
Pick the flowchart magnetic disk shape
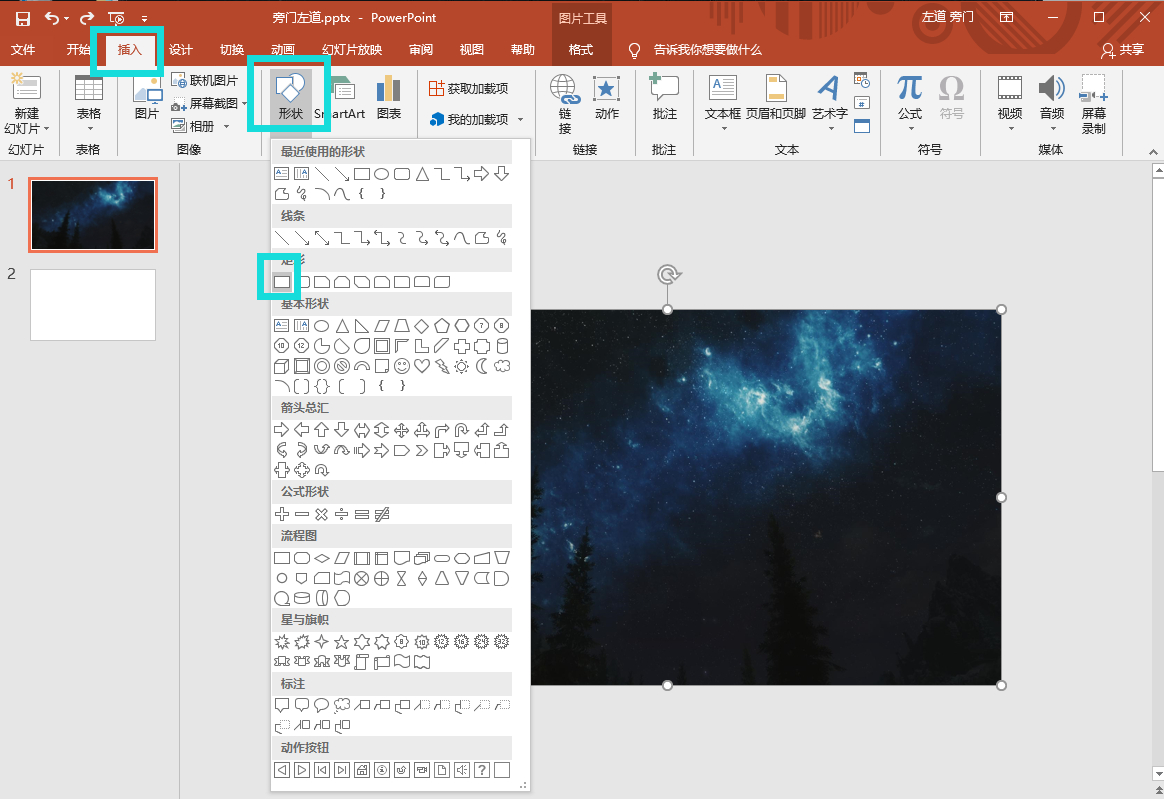coord(301,598)
